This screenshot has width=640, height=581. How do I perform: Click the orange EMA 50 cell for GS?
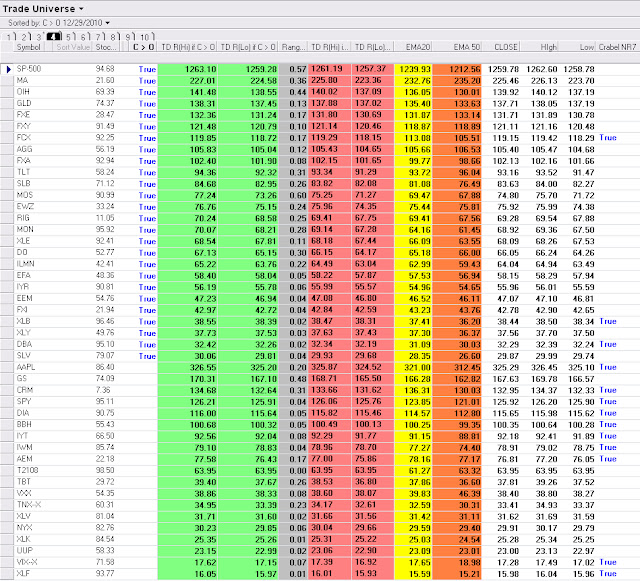[457, 379]
